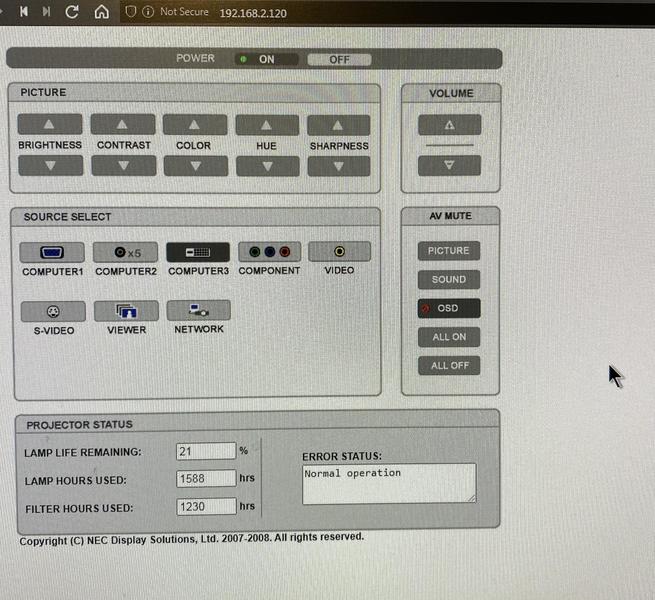Click the PROJECTOR STATUS heading
Viewport: 655px width, 600px height.
(x=79, y=425)
